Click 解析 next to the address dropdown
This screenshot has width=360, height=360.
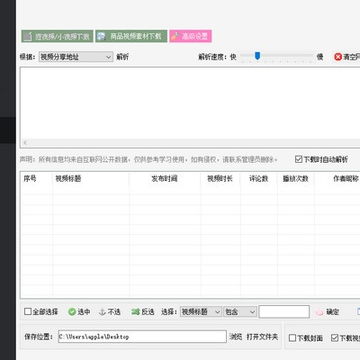(122, 57)
